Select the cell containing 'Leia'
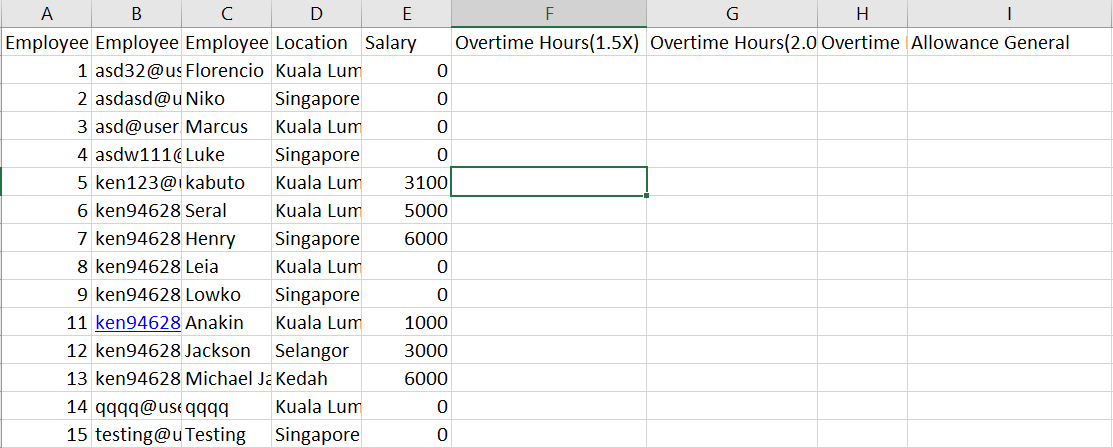Screen dimensions: 1113x448 pos(226,267)
